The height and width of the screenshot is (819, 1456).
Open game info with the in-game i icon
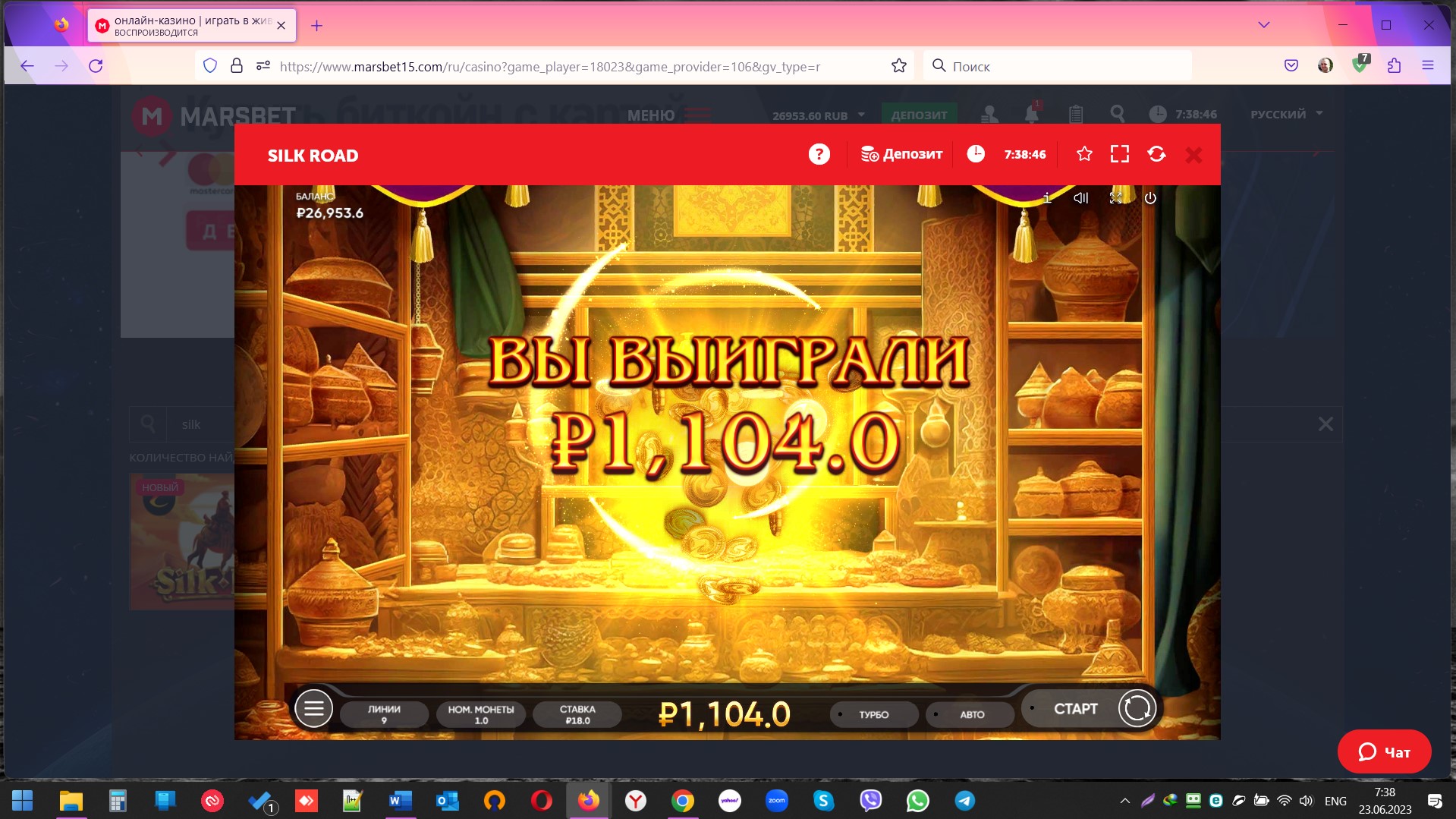(x=1047, y=198)
